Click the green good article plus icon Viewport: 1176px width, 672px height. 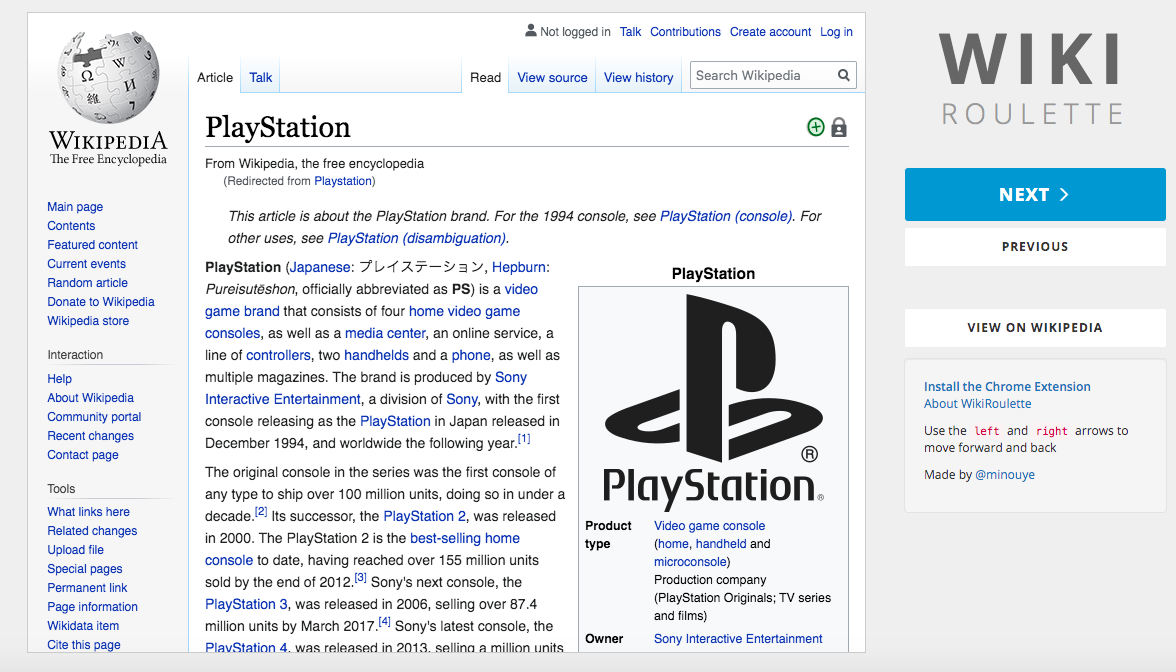[816, 127]
